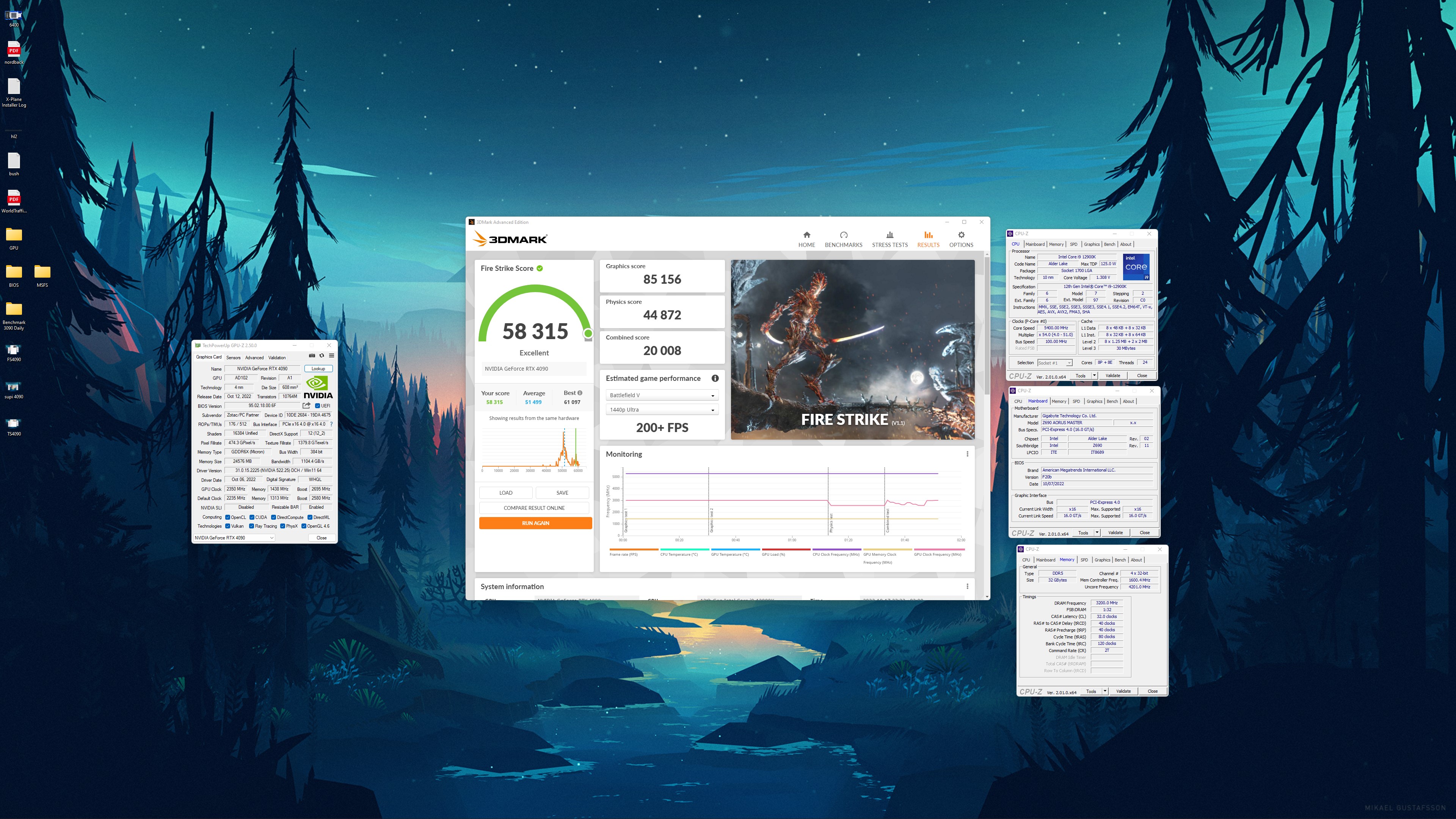
Task: Open the GPU selector dropdown in GPU-Z
Action: click(234, 538)
